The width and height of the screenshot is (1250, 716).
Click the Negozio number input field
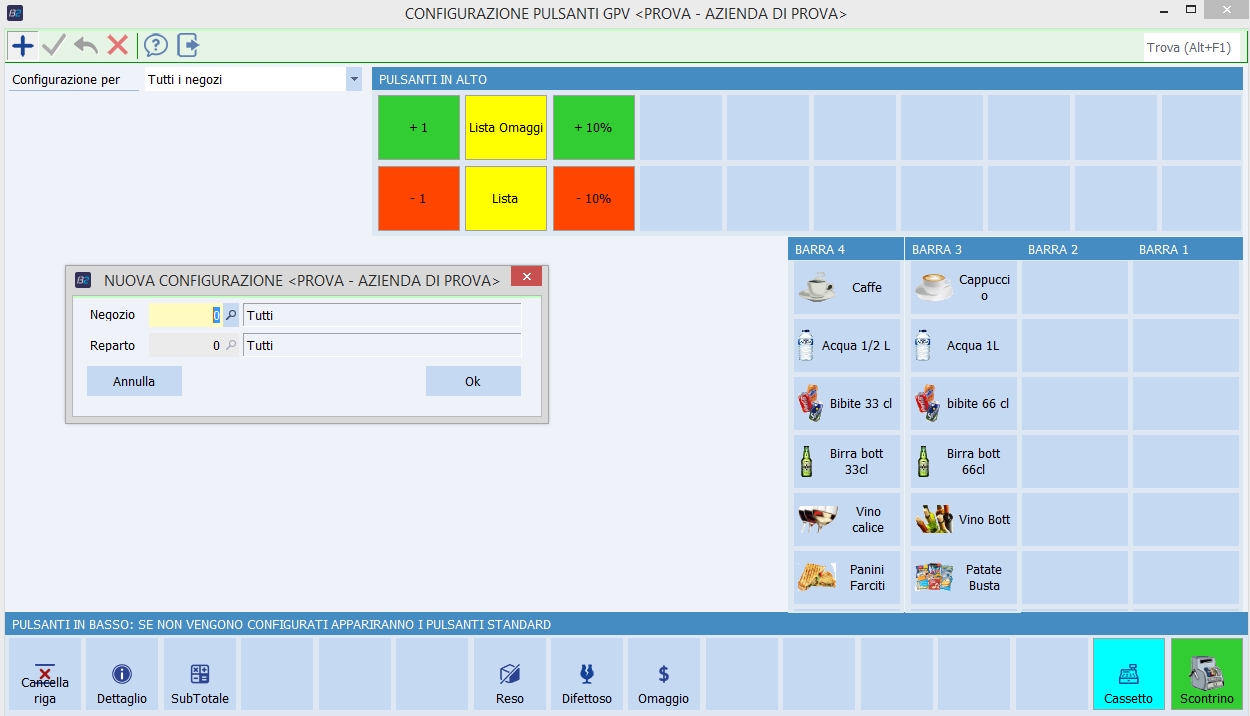[185, 315]
